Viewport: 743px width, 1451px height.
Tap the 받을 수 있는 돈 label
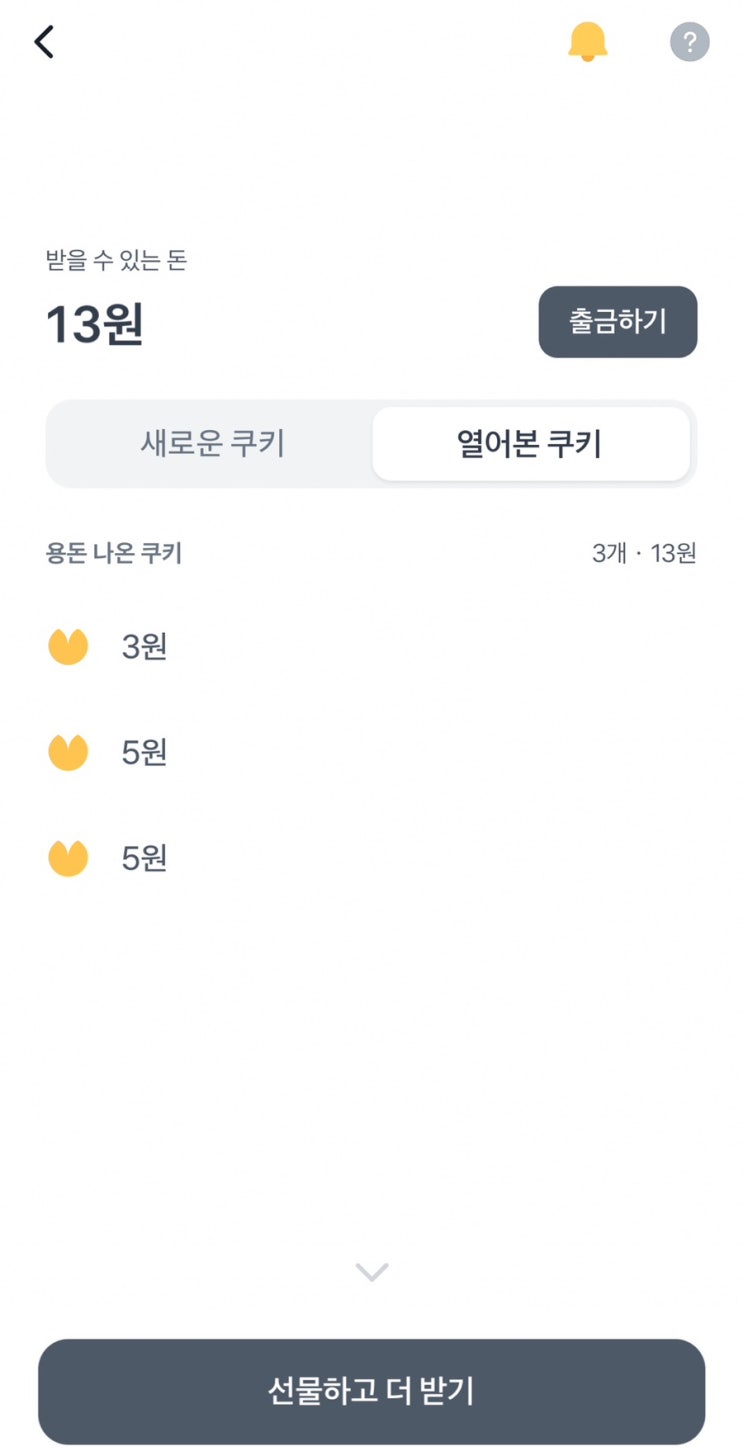pos(116,261)
